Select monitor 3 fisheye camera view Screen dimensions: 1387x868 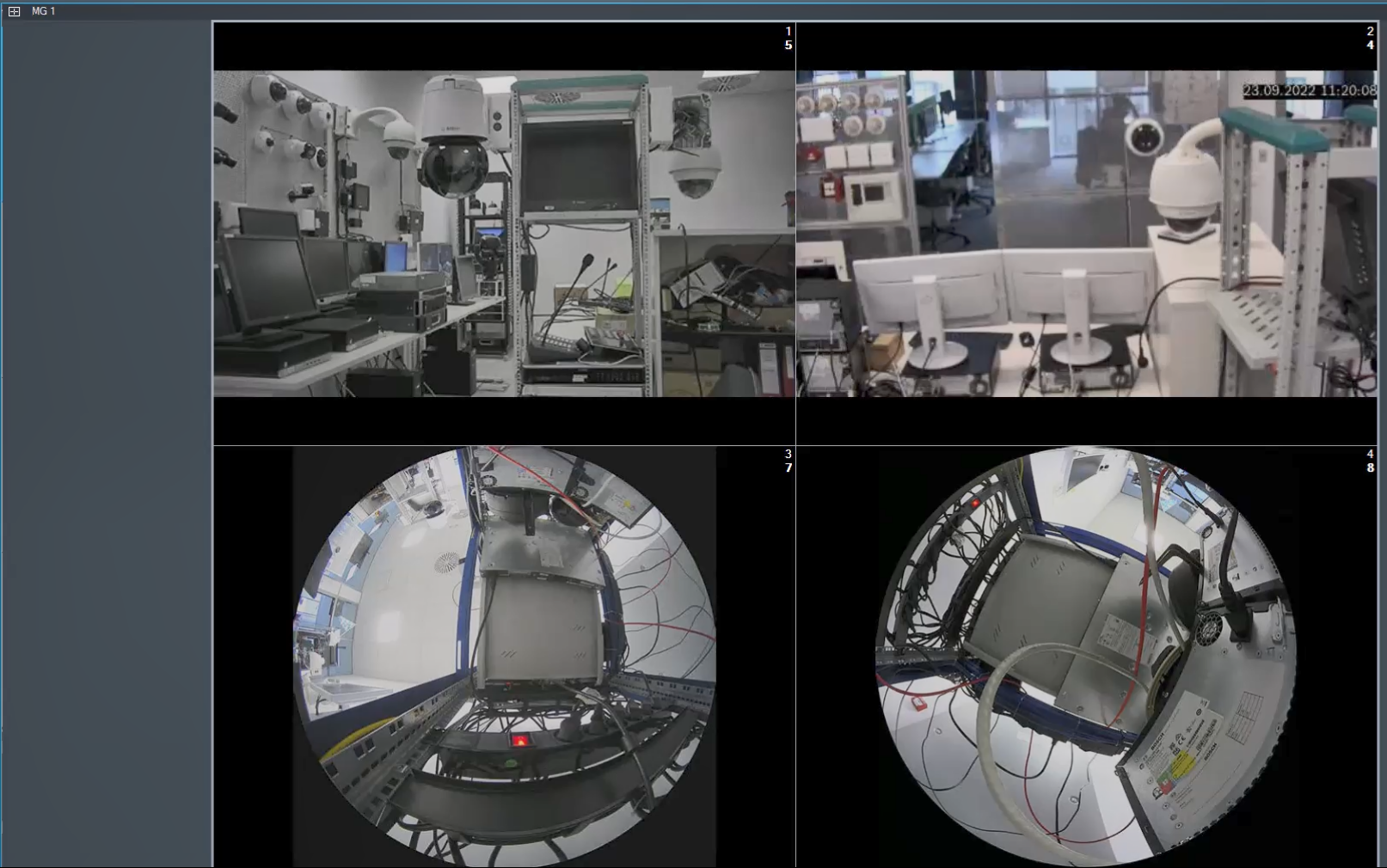[x=504, y=657]
